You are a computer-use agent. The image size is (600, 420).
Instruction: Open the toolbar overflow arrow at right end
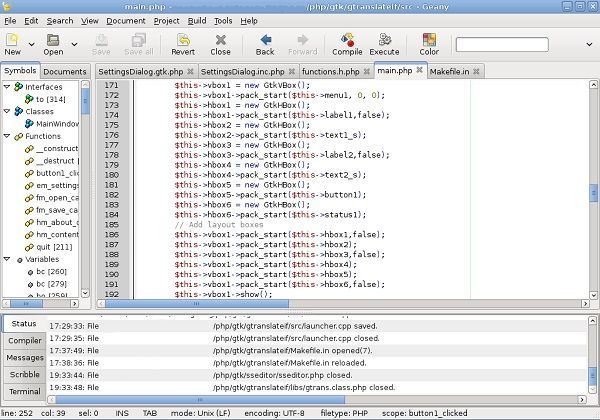[x=589, y=45]
